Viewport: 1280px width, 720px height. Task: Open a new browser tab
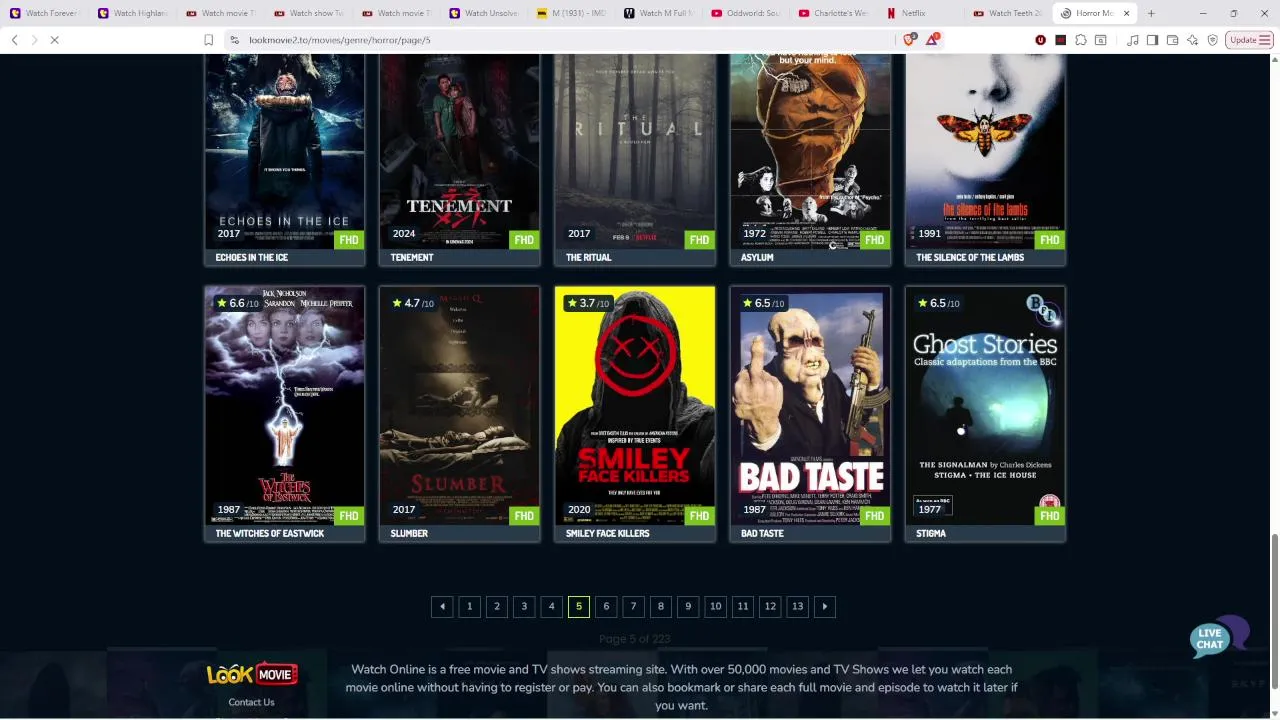(1151, 13)
